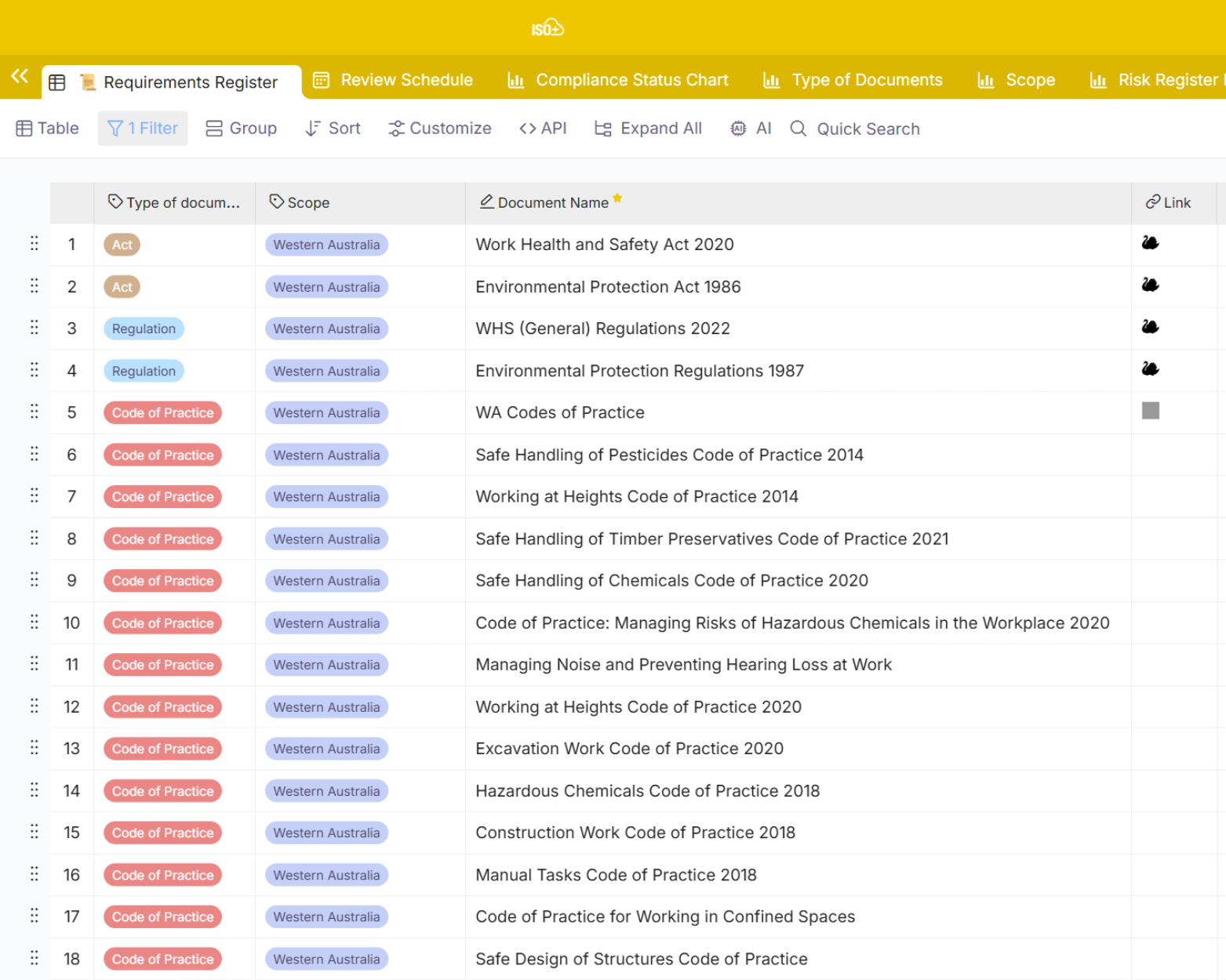1226x980 pixels.
Task: Open link icon for Environmental Protection Act 1986
Action: pos(1150,285)
